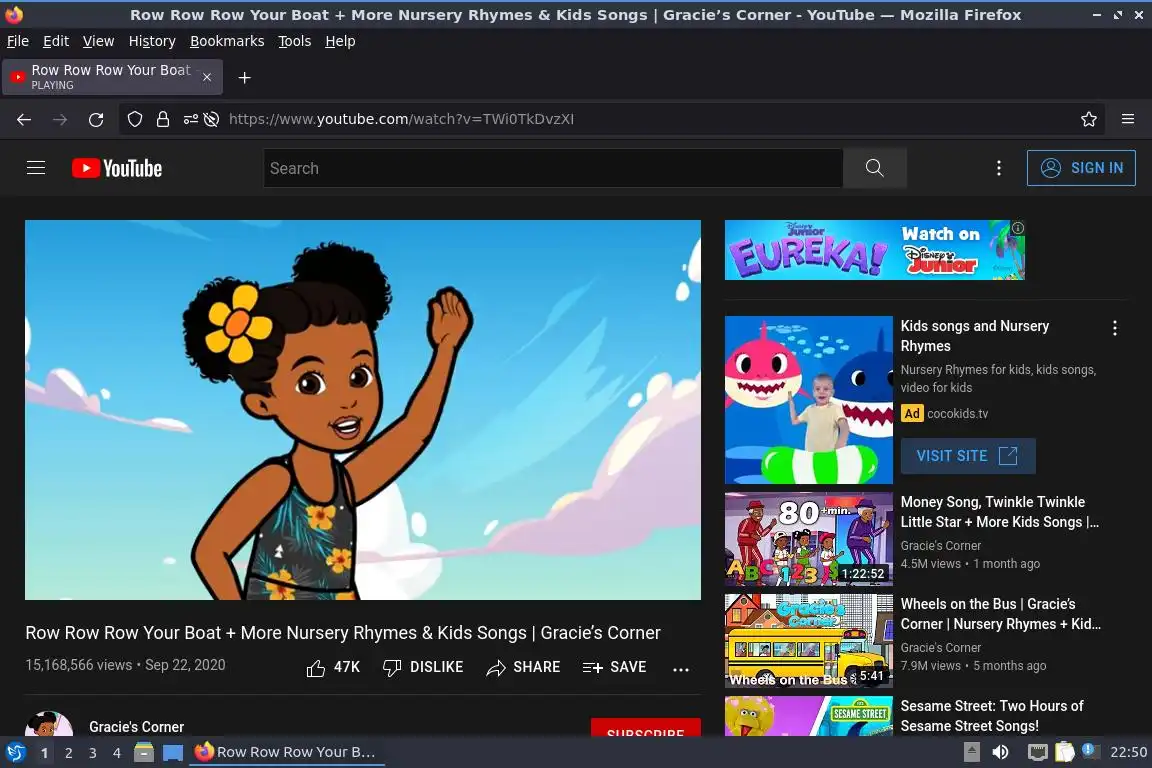The height and width of the screenshot is (768, 1152).
Task: Open YouTube settings three-dot menu
Action: [998, 168]
